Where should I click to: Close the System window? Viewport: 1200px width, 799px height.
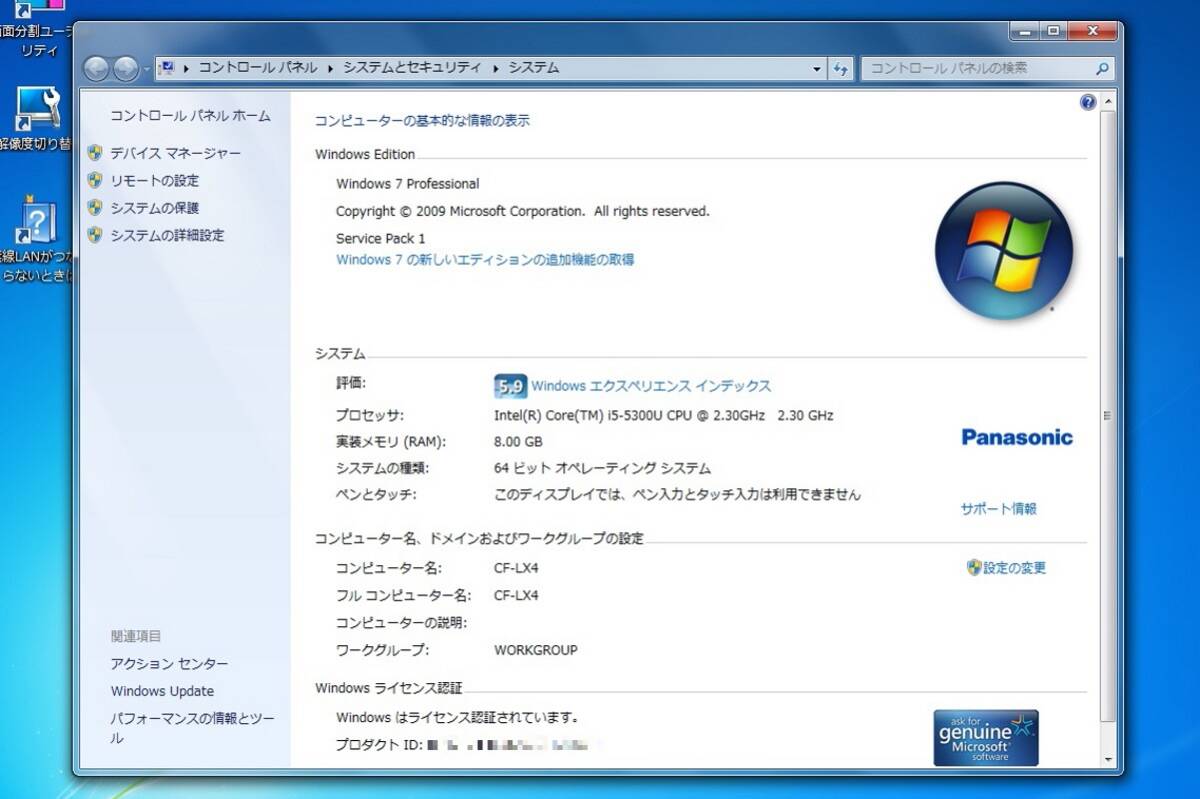pyautogui.click(x=1092, y=31)
